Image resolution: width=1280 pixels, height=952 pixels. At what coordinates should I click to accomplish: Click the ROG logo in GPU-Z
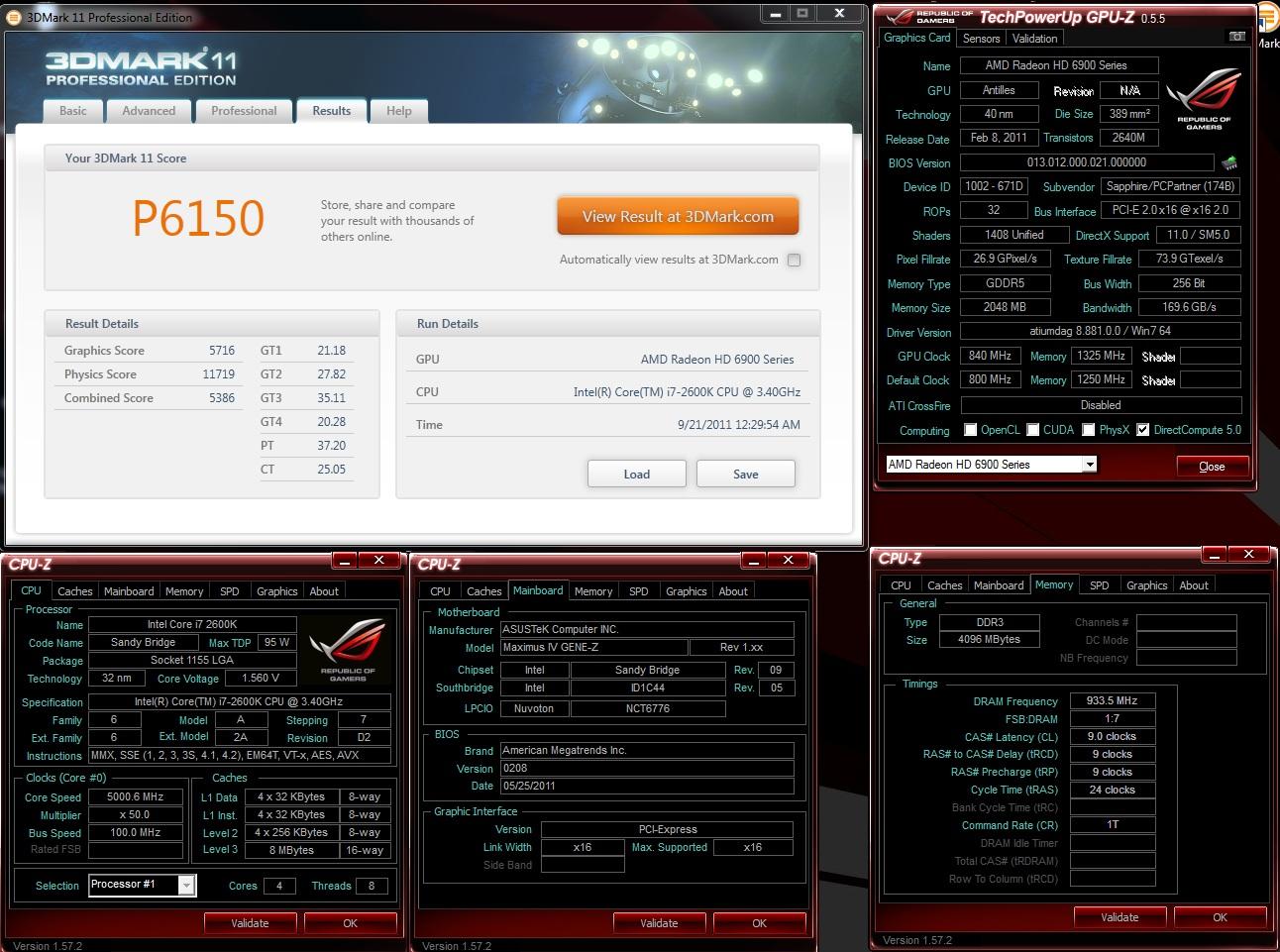(x=1204, y=98)
